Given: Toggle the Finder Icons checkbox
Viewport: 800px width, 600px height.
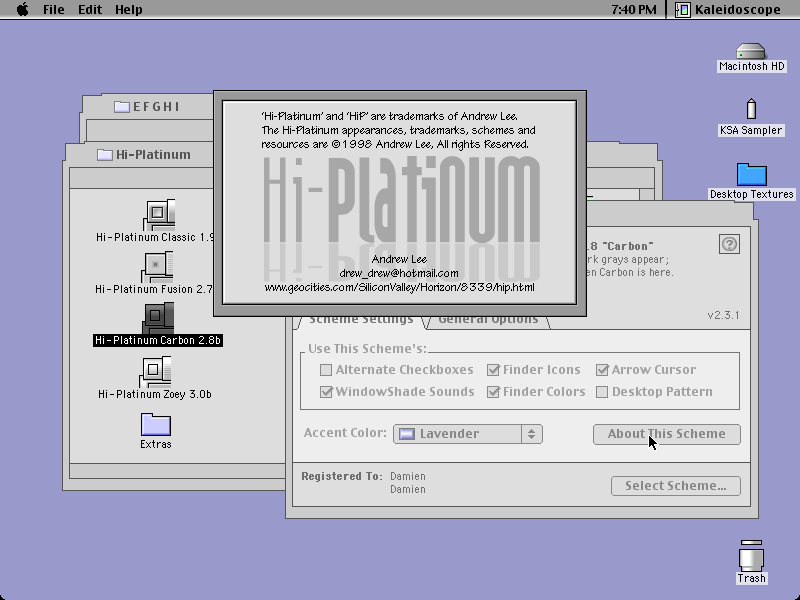Looking at the screenshot, I should (x=493, y=370).
